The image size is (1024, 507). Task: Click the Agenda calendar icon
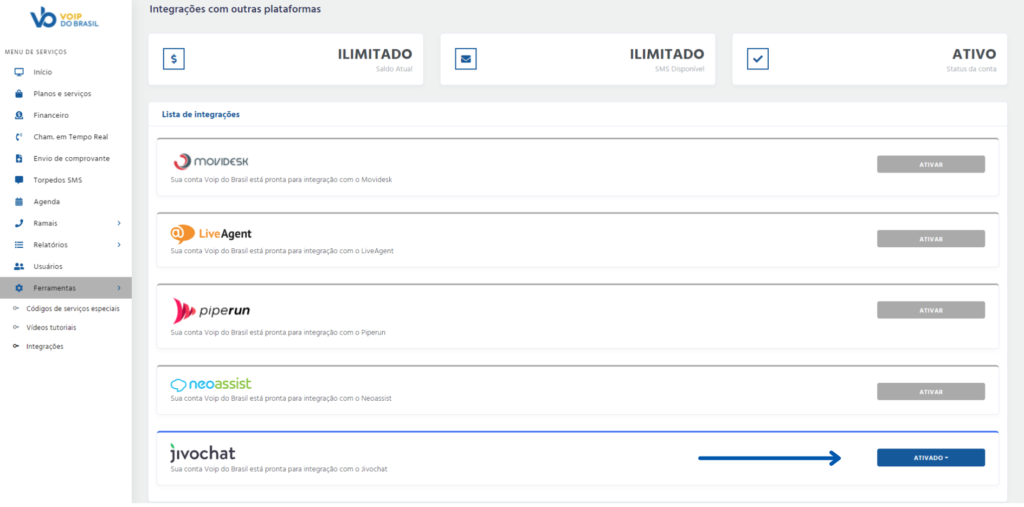[19, 201]
